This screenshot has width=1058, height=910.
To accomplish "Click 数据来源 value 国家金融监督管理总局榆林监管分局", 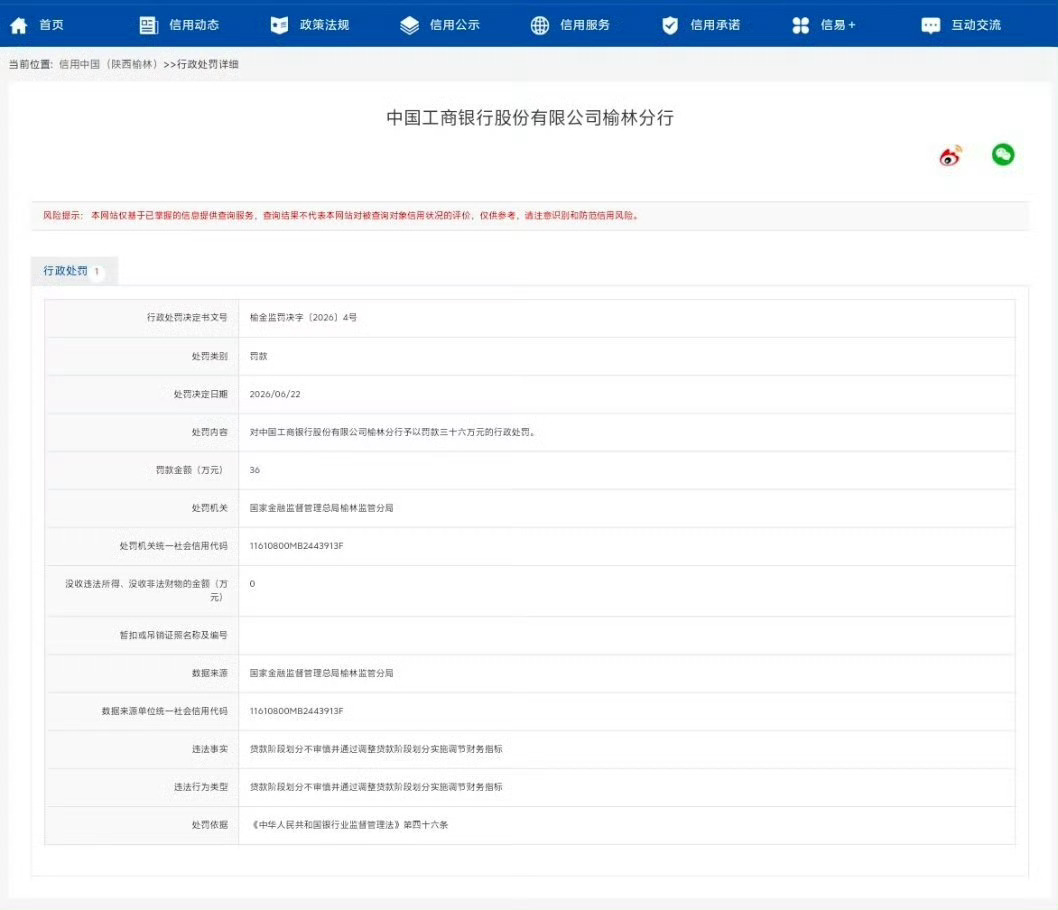I will click(321, 673).
